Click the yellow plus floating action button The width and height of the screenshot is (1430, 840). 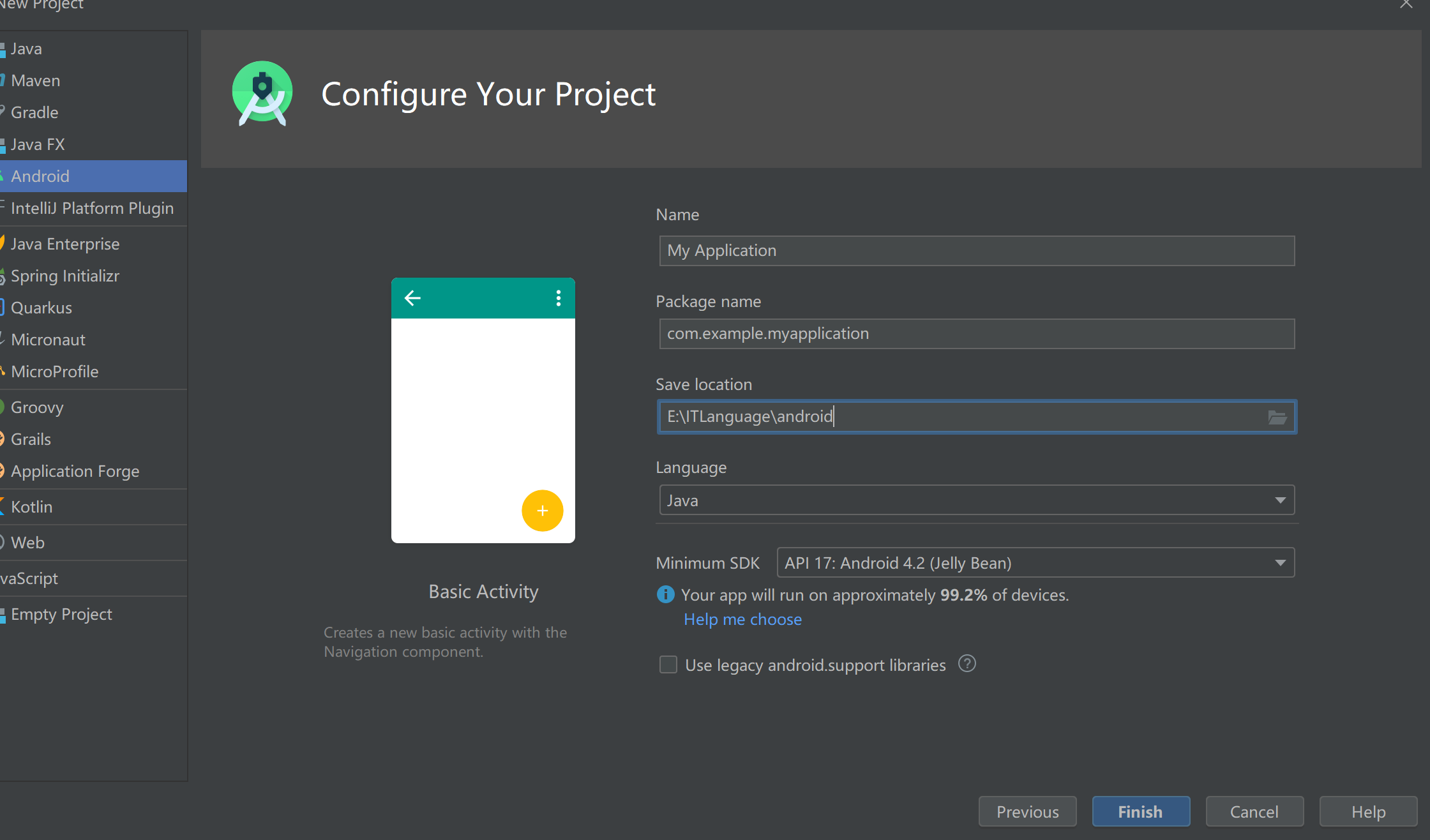[543, 511]
